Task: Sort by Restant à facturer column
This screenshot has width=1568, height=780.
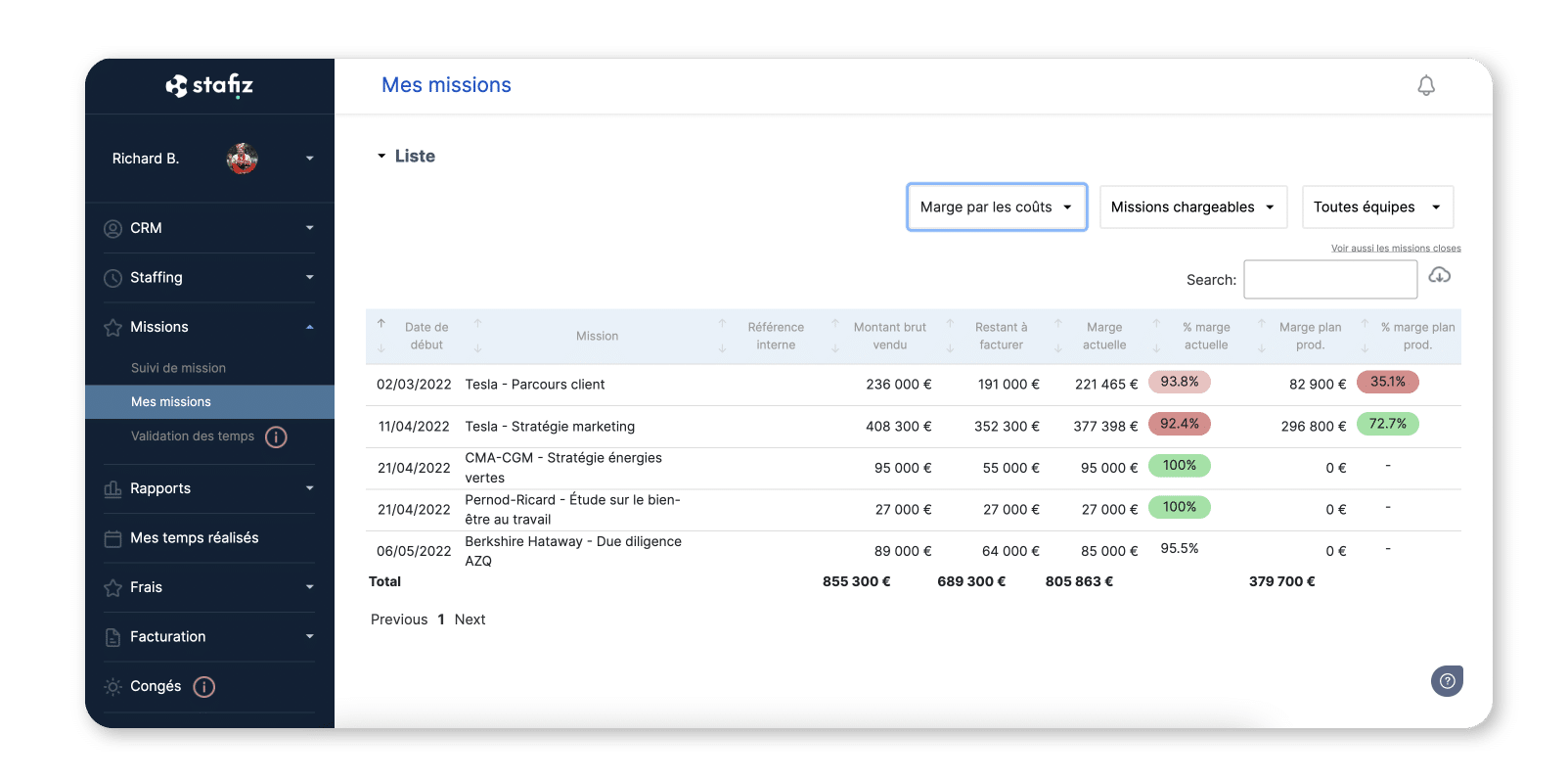Action: [1002, 337]
